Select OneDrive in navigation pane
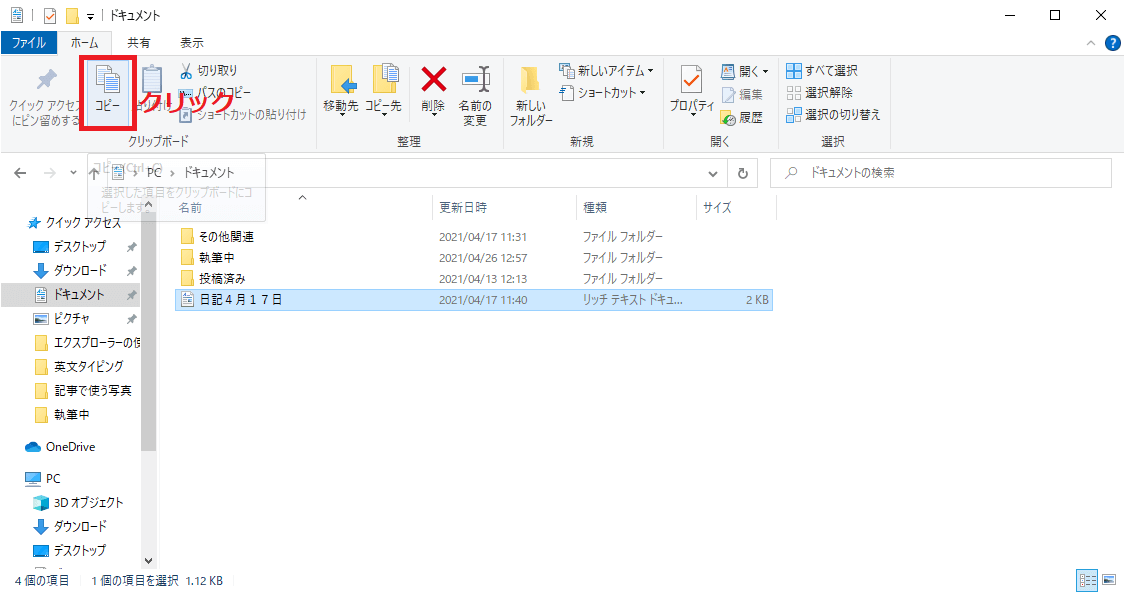Viewport: 1125px width, 593px height. coord(60,447)
